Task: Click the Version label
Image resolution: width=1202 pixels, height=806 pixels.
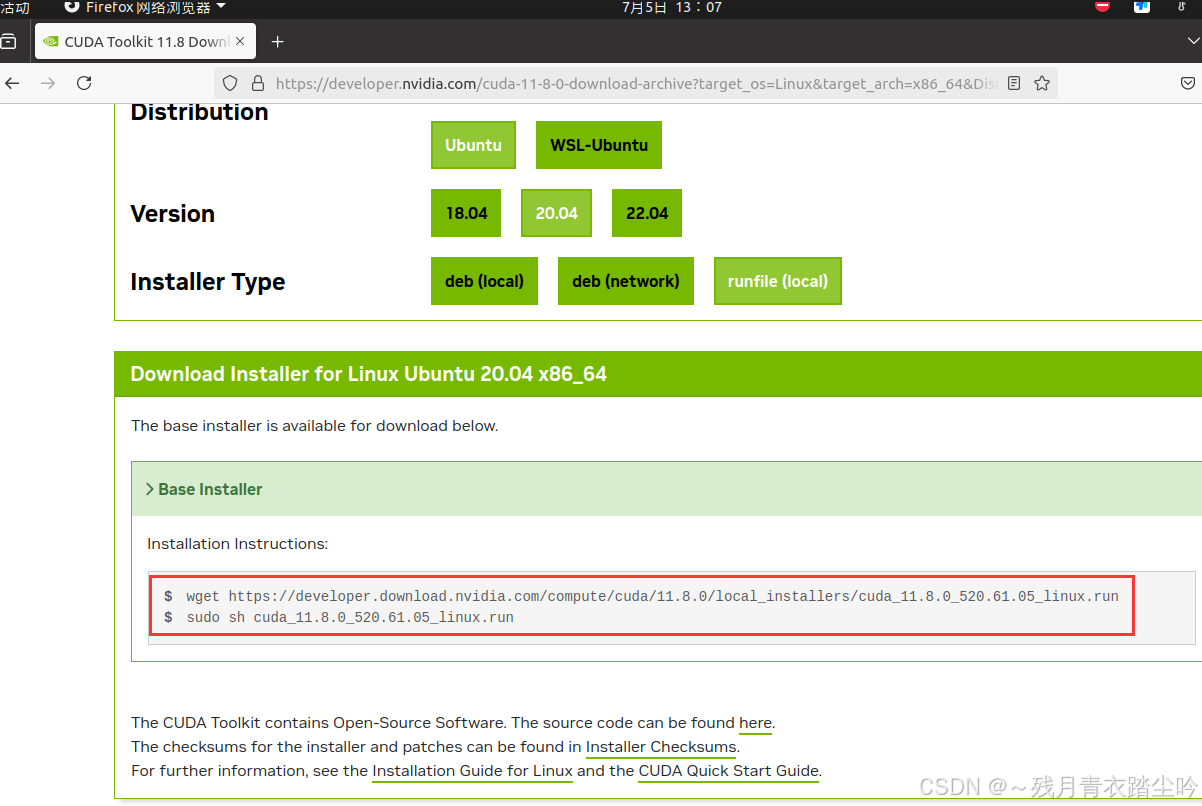Action: (x=173, y=214)
